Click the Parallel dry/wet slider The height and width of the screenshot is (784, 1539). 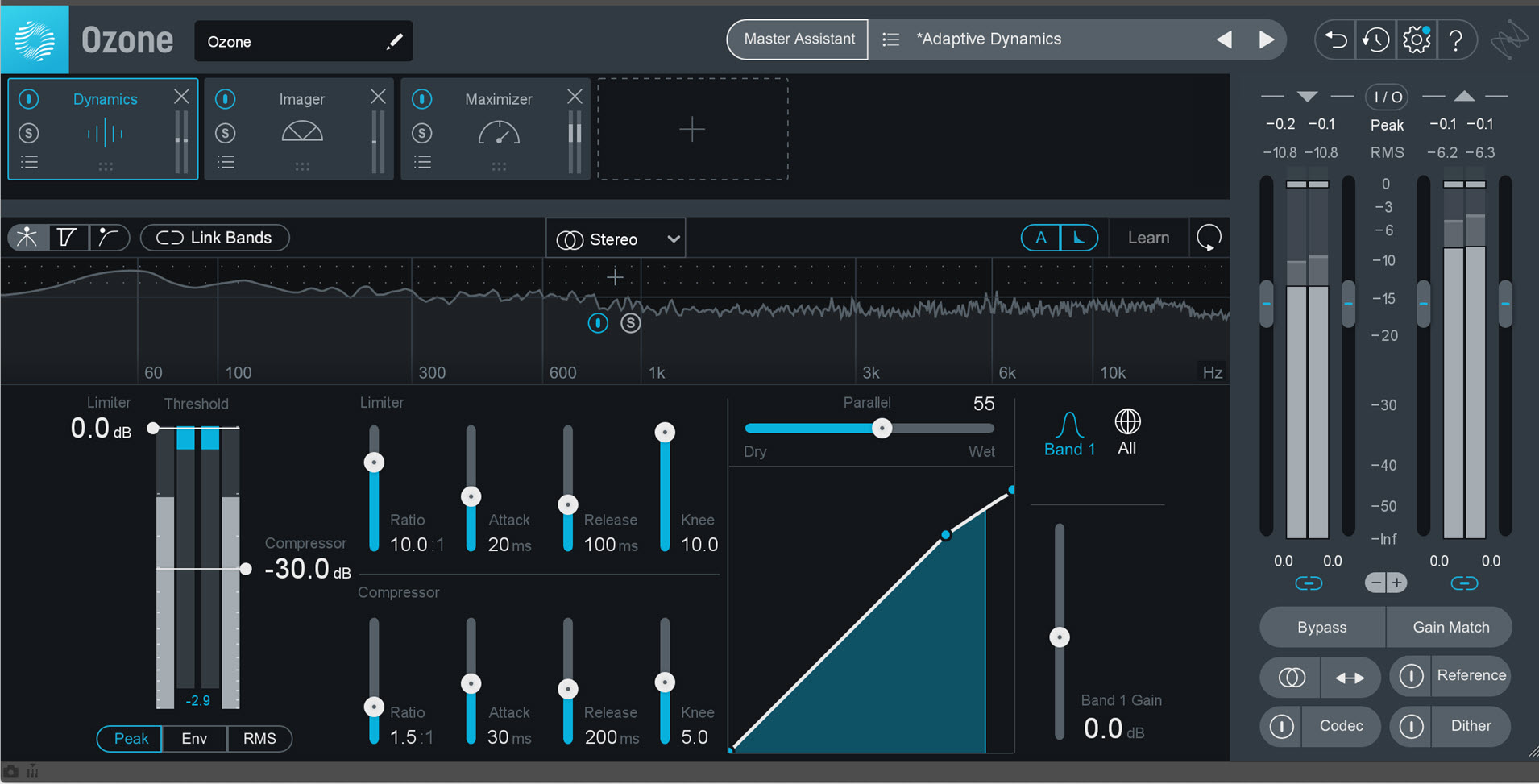870,429
